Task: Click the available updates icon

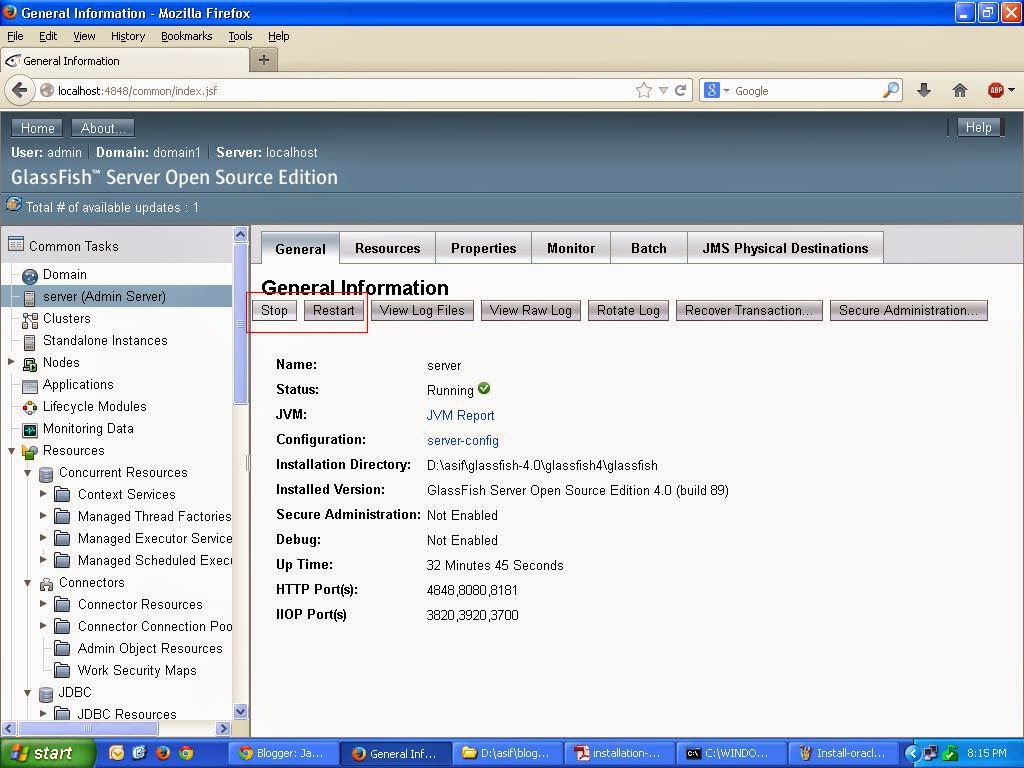Action: point(14,205)
